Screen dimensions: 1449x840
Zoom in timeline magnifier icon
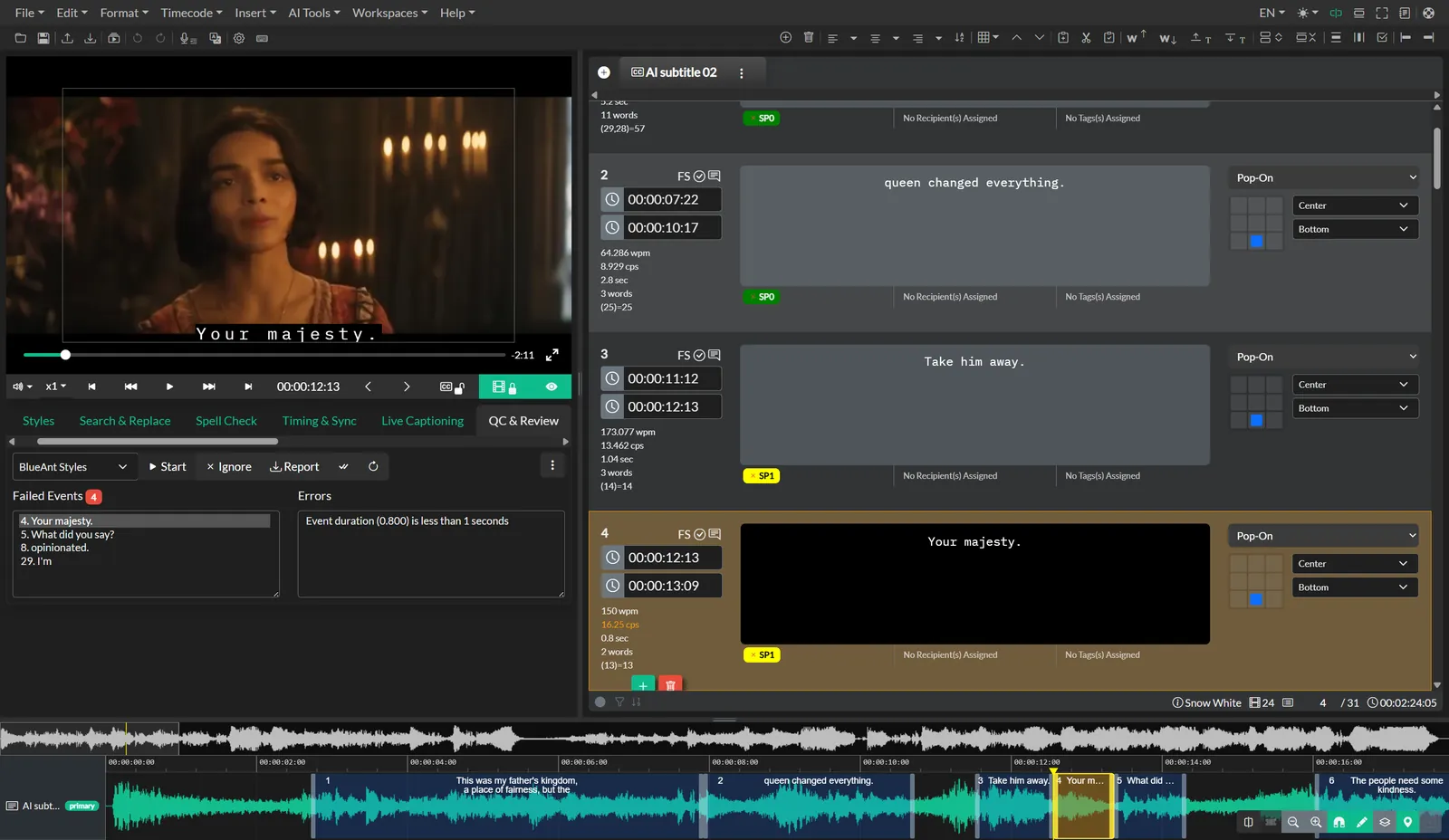tap(1316, 822)
